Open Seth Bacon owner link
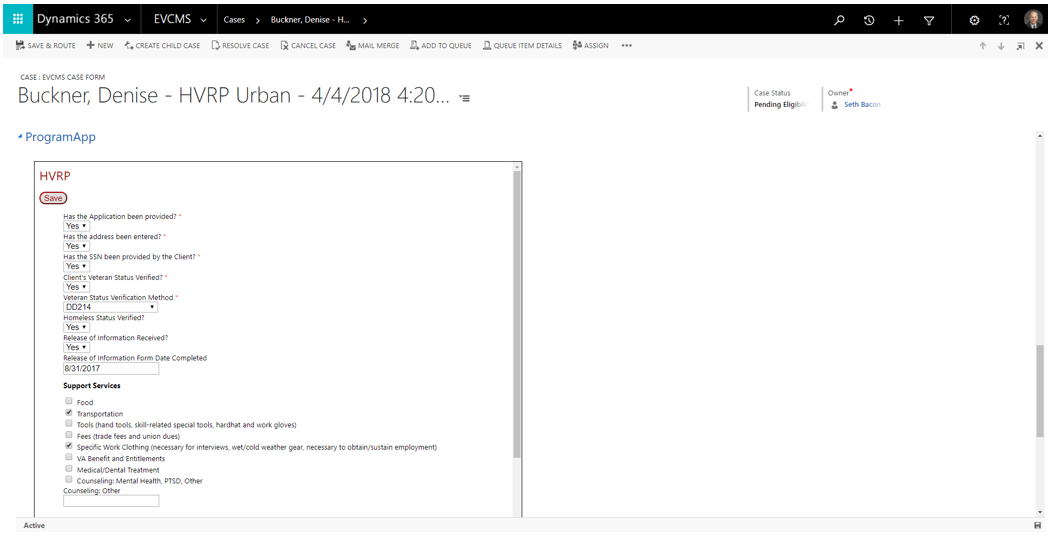1049x536 pixels. pos(862,105)
